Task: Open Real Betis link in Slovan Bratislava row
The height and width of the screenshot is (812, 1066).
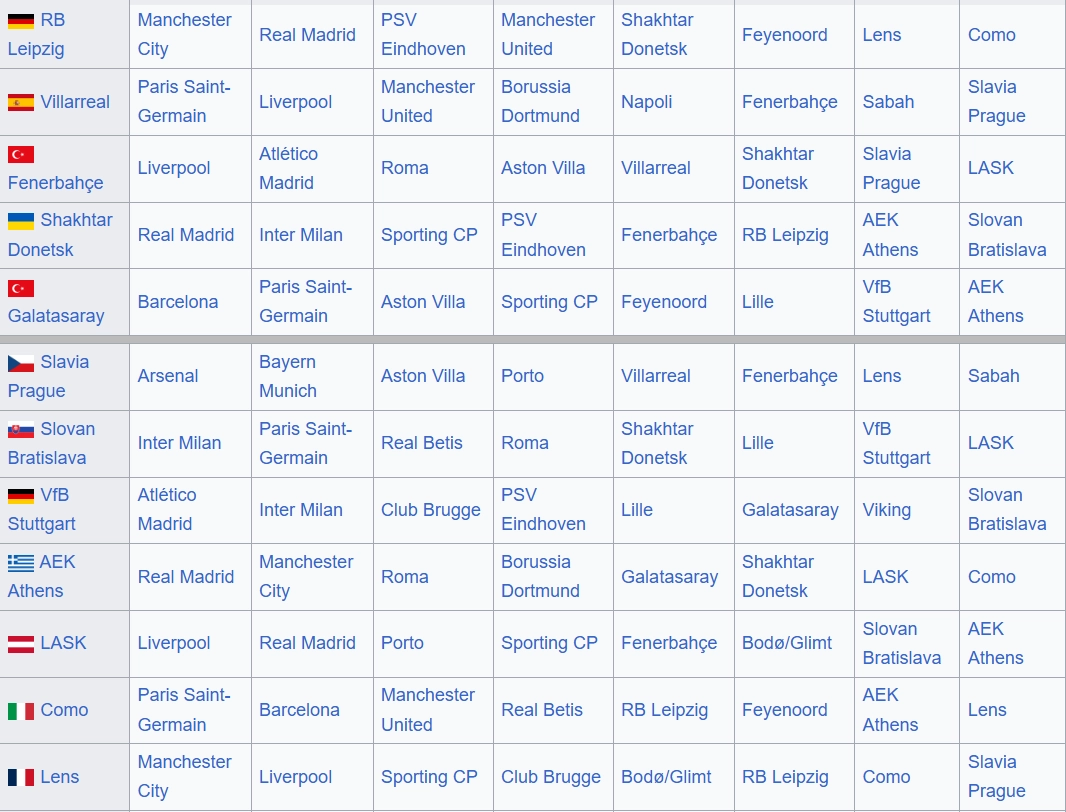Action: (422, 443)
